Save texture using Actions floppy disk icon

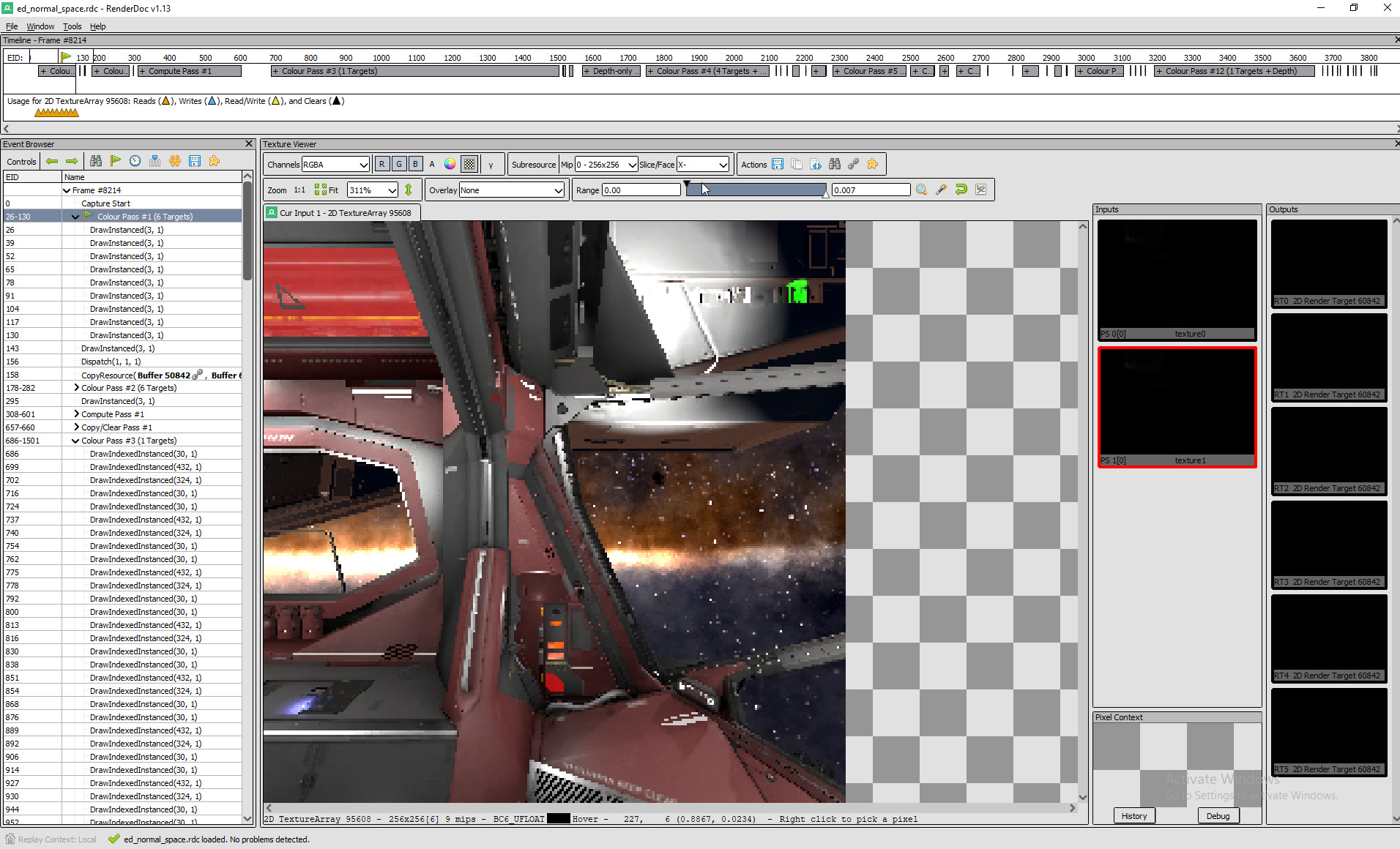(x=778, y=164)
